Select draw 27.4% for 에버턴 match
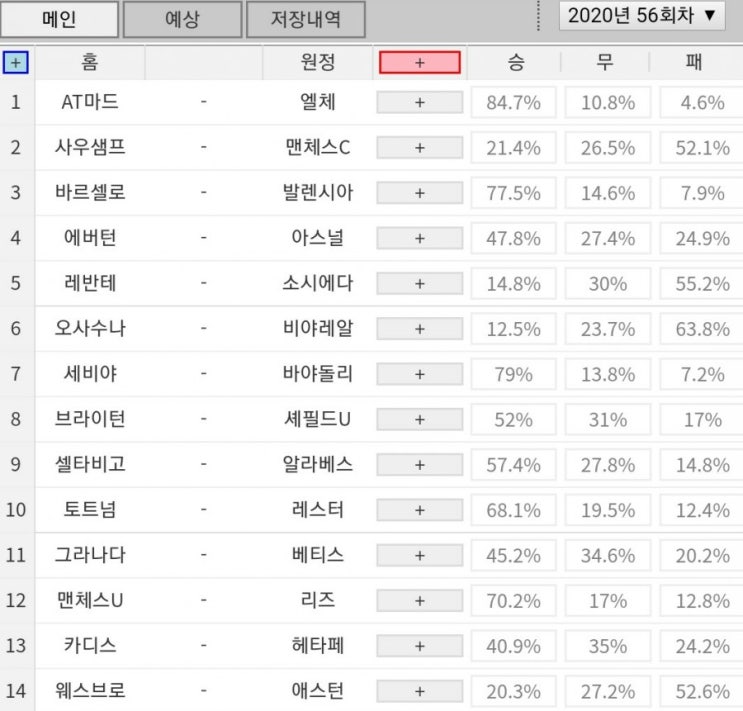The width and height of the screenshot is (743, 711). [x=608, y=238]
